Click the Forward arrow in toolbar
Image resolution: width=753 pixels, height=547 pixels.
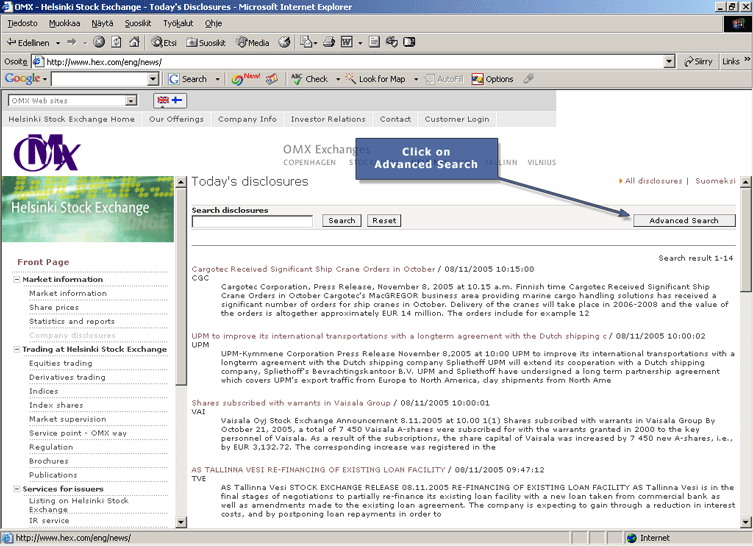[x=72, y=42]
